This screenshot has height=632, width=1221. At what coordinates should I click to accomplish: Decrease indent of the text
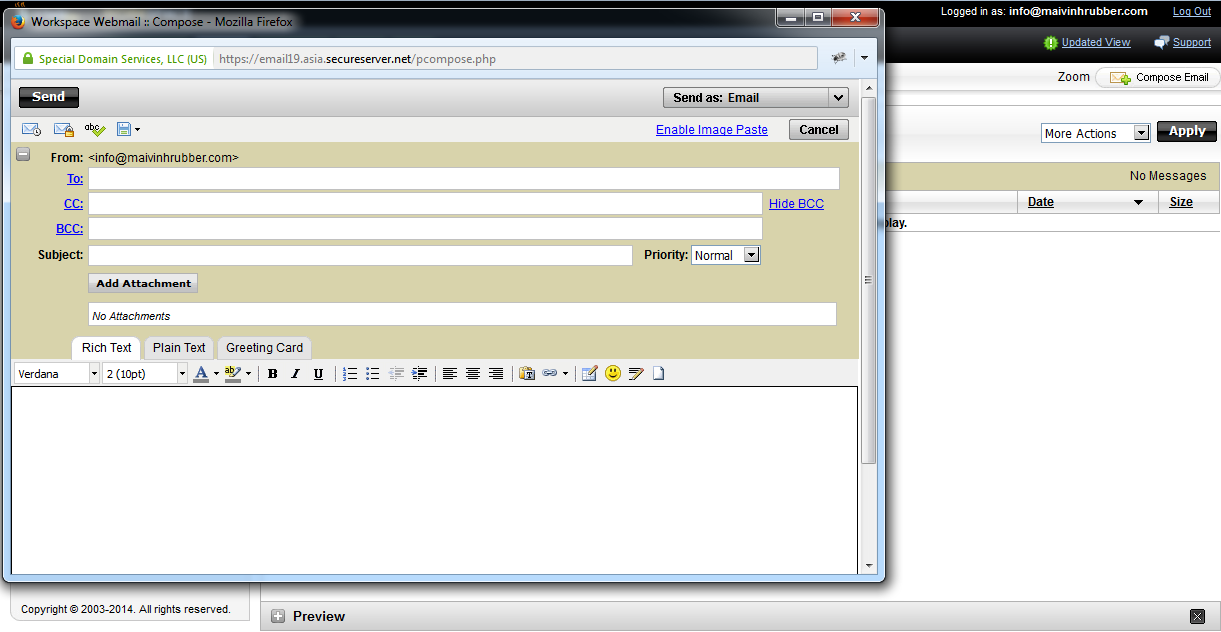pos(396,374)
